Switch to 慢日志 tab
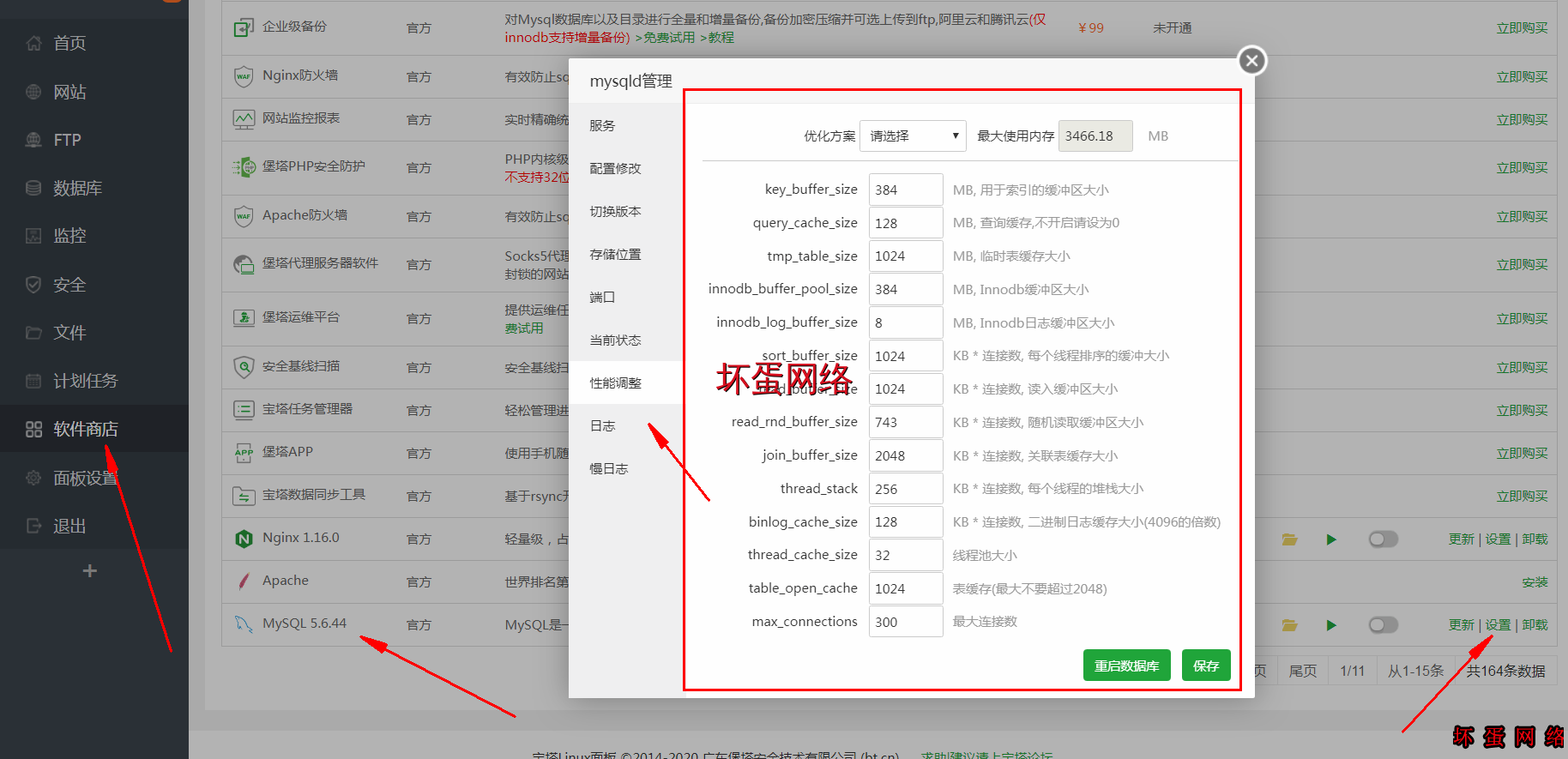Image resolution: width=1568 pixels, height=759 pixels. pyautogui.click(x=625, y=468)
